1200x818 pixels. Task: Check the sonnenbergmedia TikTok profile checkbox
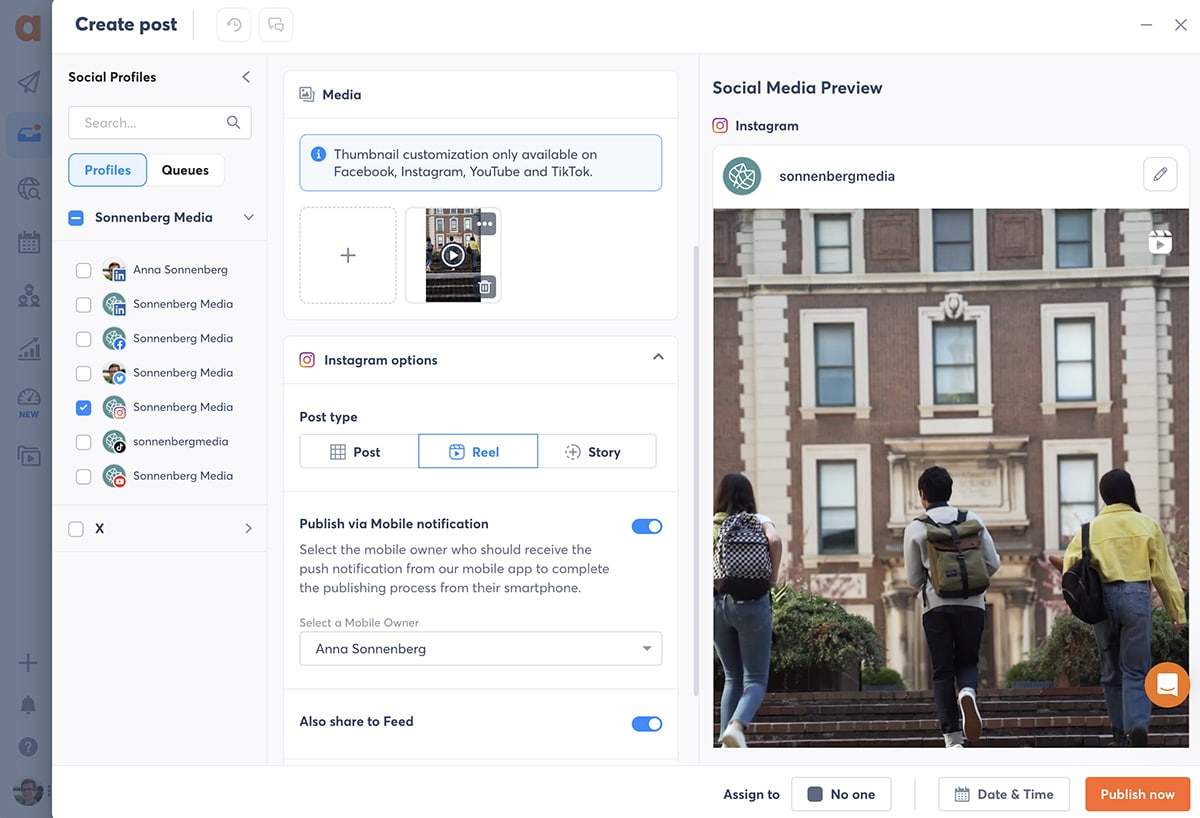point(84,442)
